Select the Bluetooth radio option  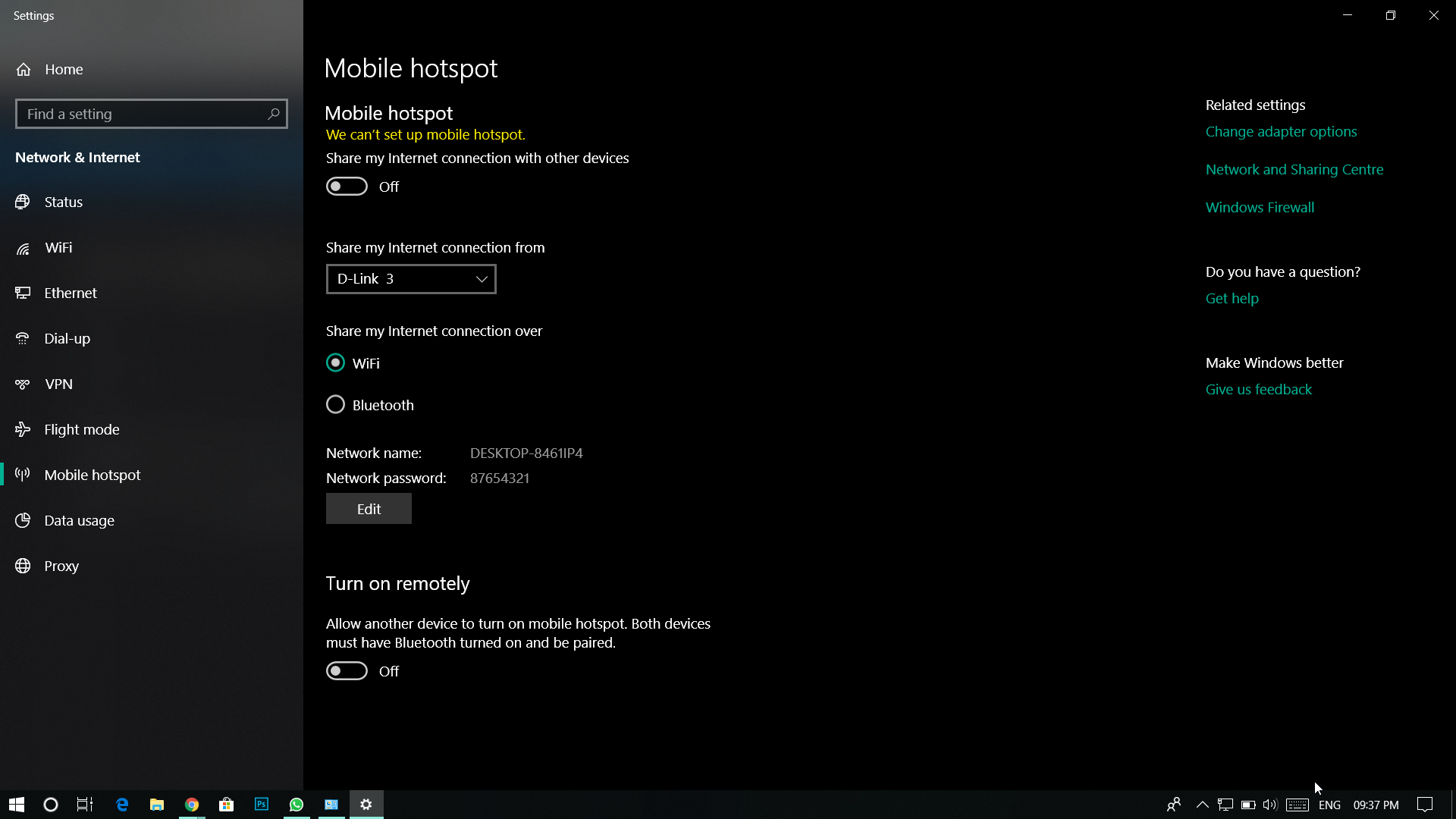pyautogui.click(x=335, y=405)
